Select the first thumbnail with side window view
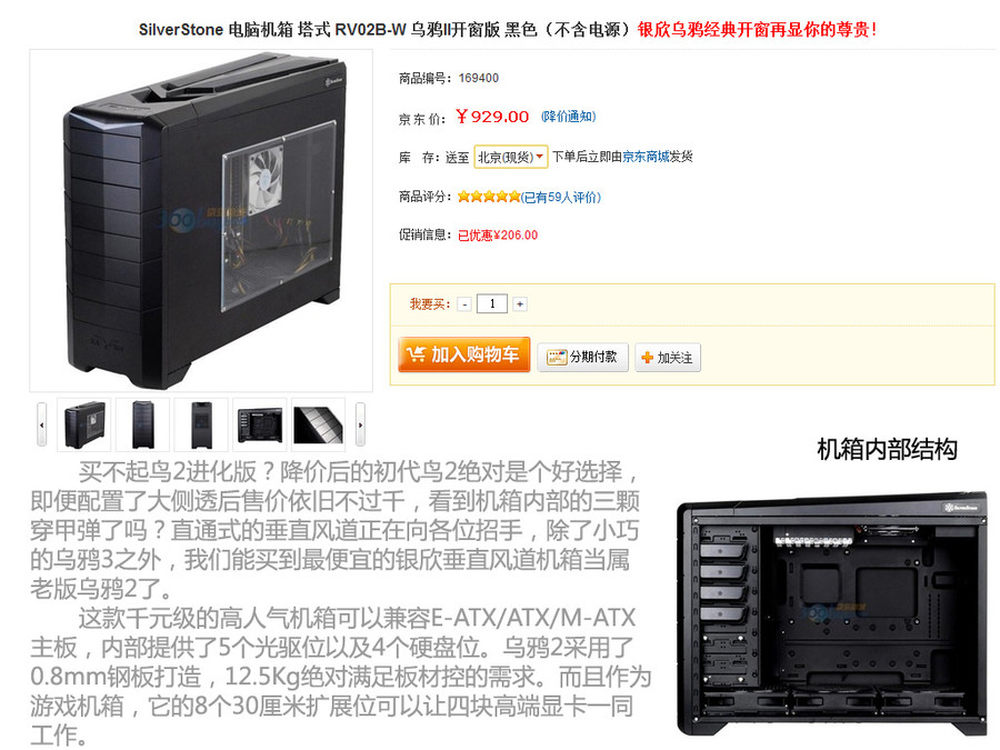The width and height of the screenshot is (1000, 750). (x=84, y=424)
